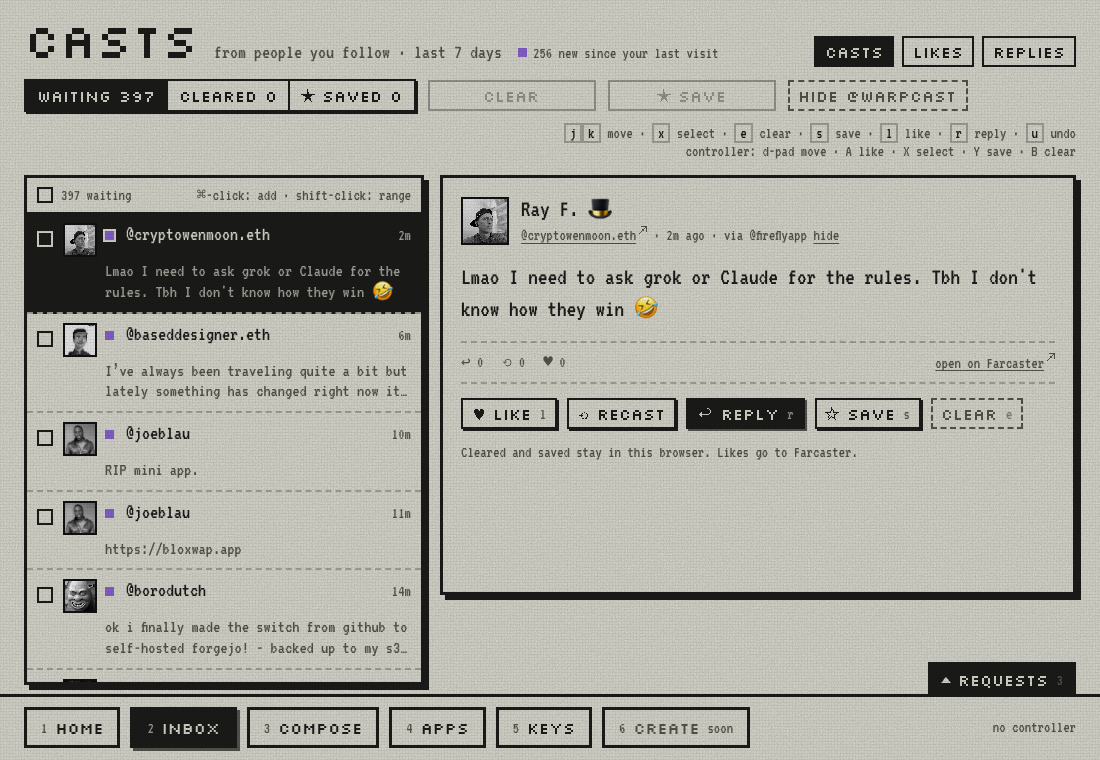The width and height of the screenshot is (1100, 760).
Task: Click the @cryptowenmoon.eth profile link
Action: 579,236
